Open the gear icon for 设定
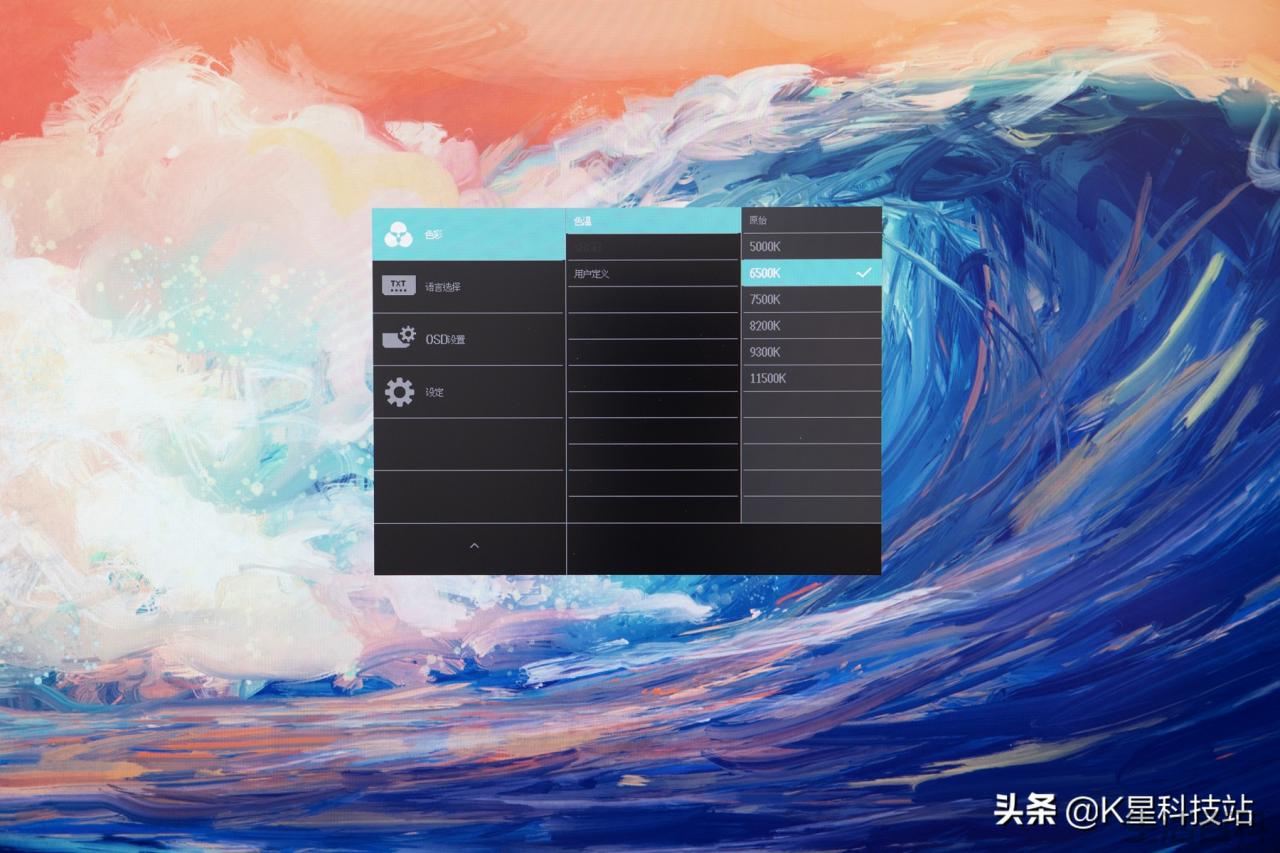 tap(399, 392)
